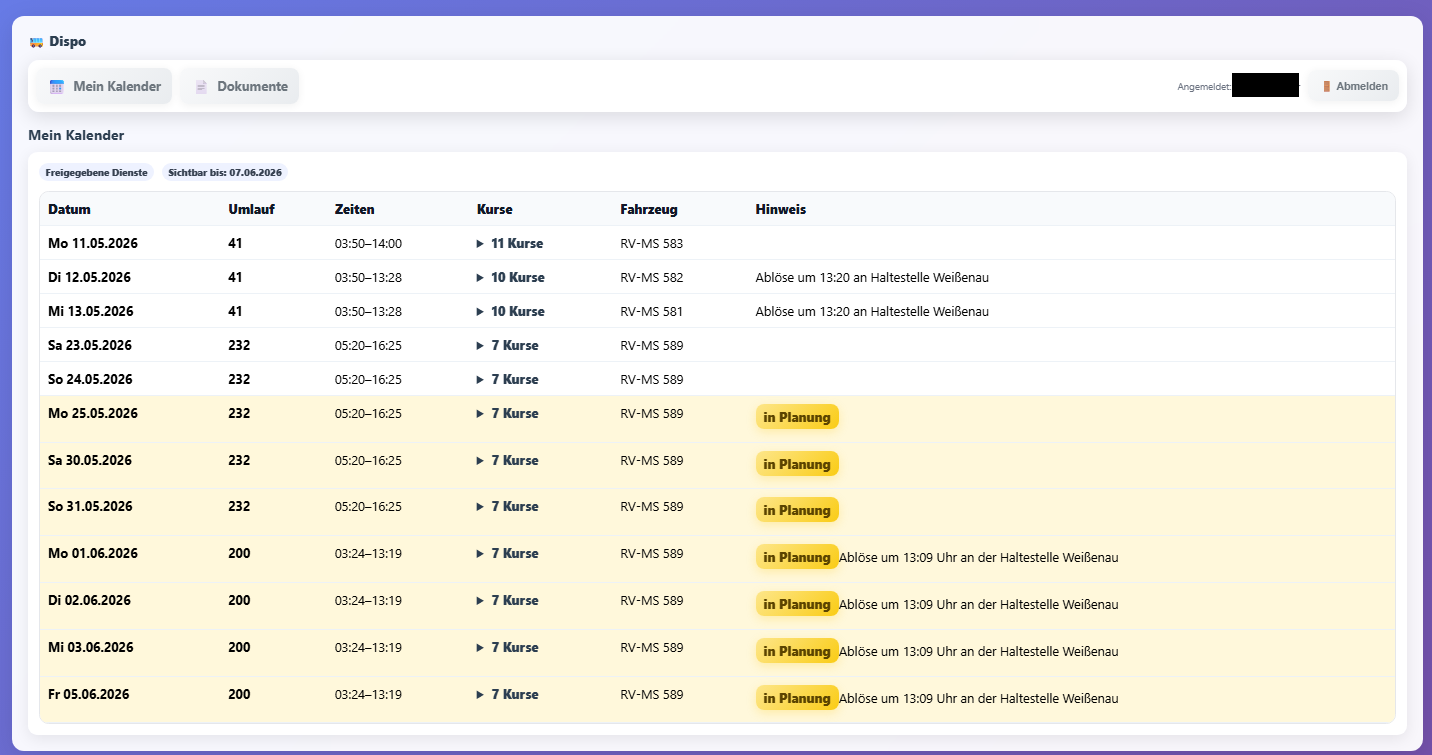Click the calendar icon in Mein Kalender tab

point(57,87)
